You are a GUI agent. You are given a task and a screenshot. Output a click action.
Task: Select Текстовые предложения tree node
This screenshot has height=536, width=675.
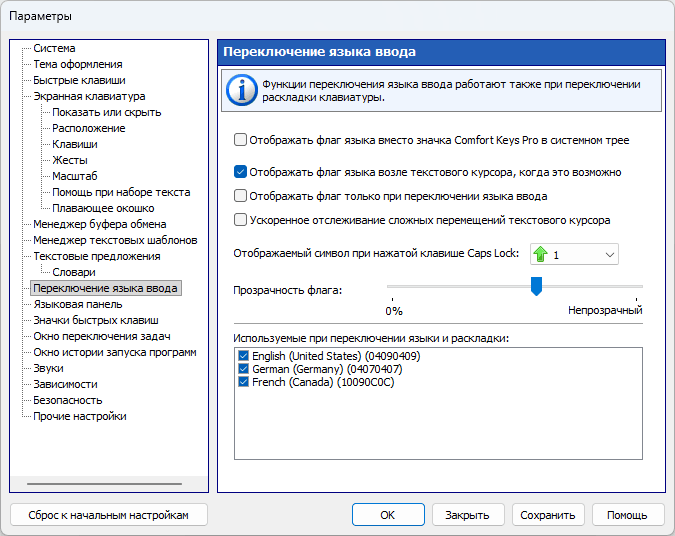(x=97, y=256)
